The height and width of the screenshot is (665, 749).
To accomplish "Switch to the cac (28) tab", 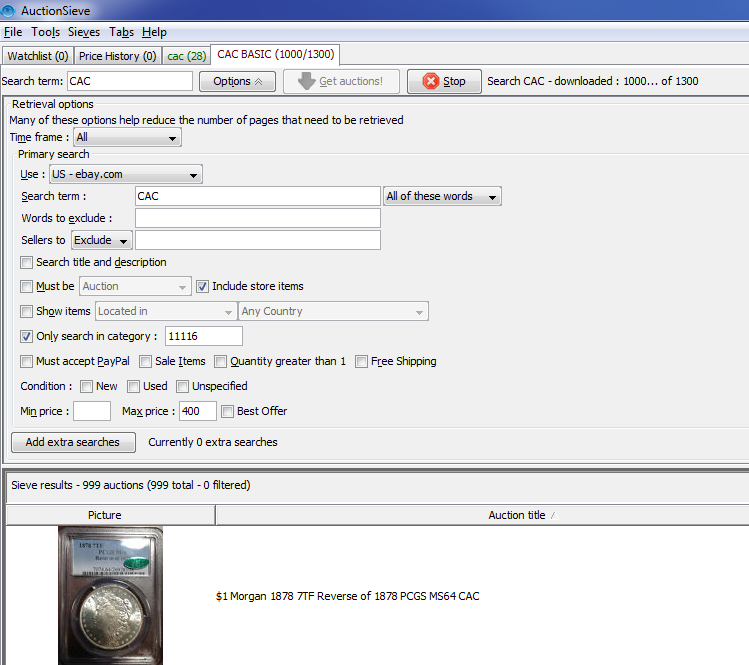I will (186, 56).
